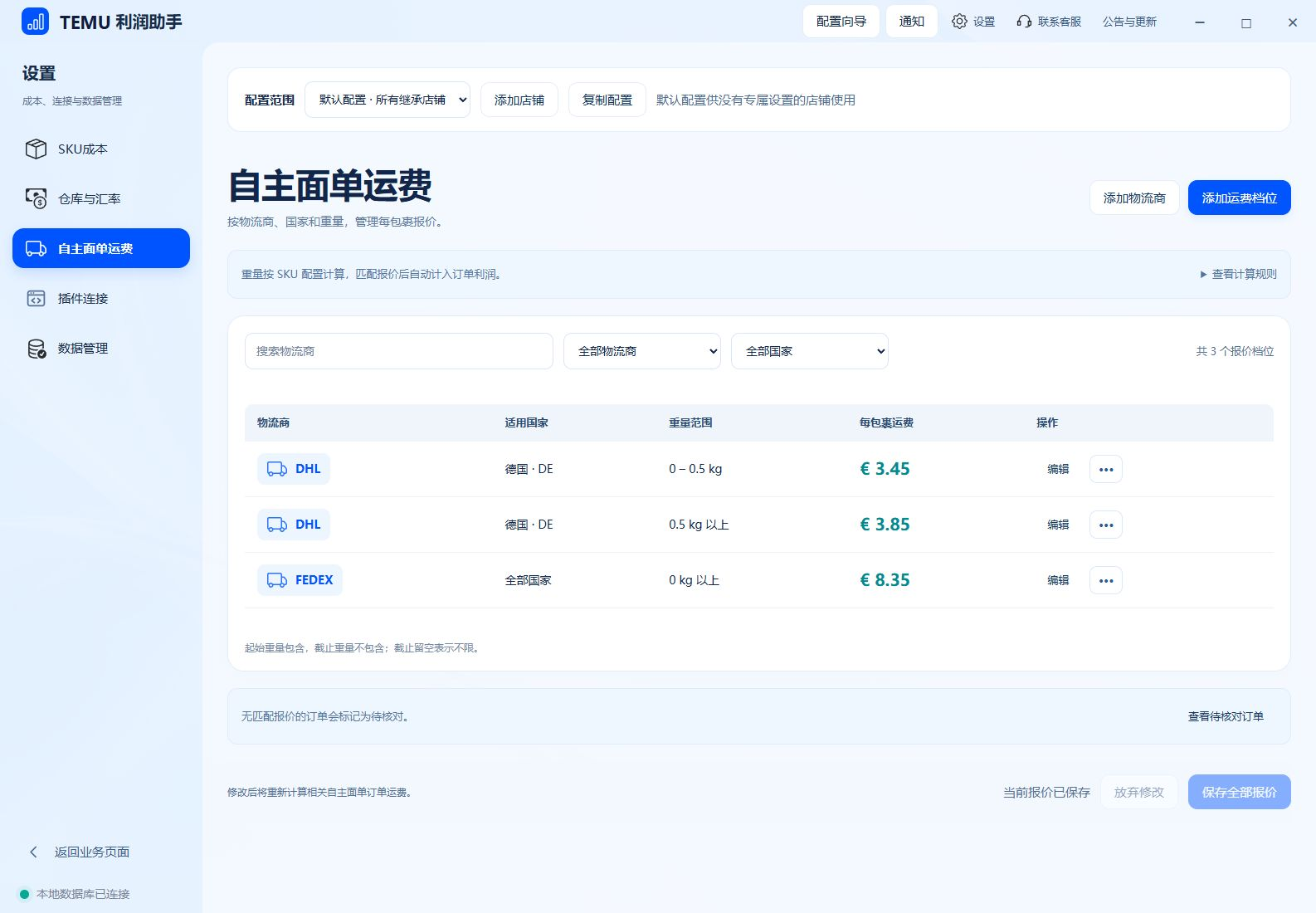The image size is (1316, 913).
Task: Go to 插件连接 in sidebar
Action: click(x=101, y=298)
